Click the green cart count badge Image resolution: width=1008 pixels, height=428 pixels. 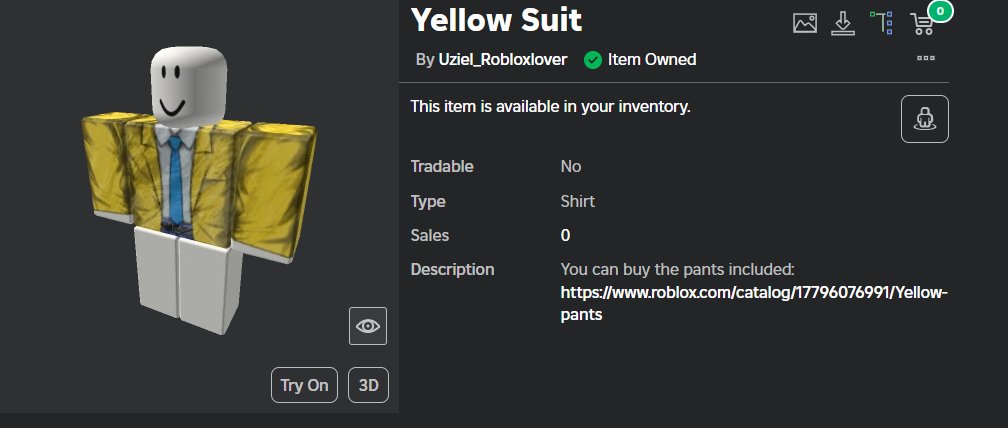click(x=940, y=11)
